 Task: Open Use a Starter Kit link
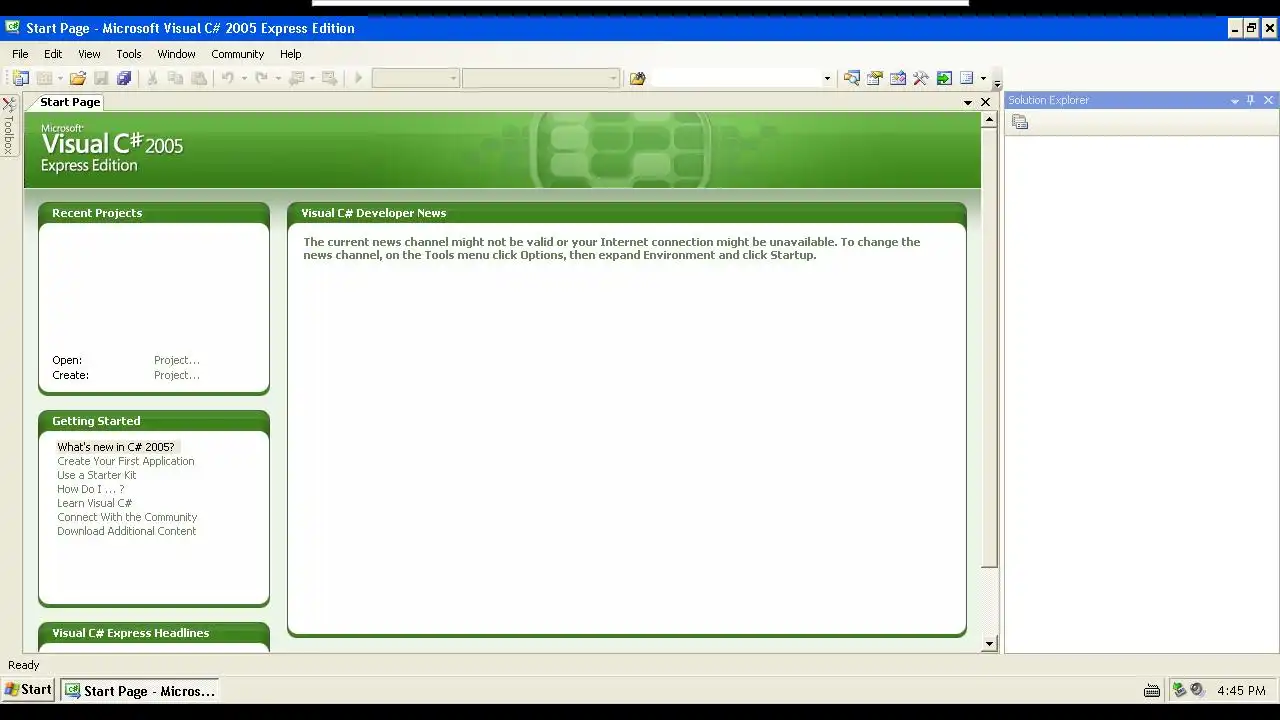[x=97, y=475]
